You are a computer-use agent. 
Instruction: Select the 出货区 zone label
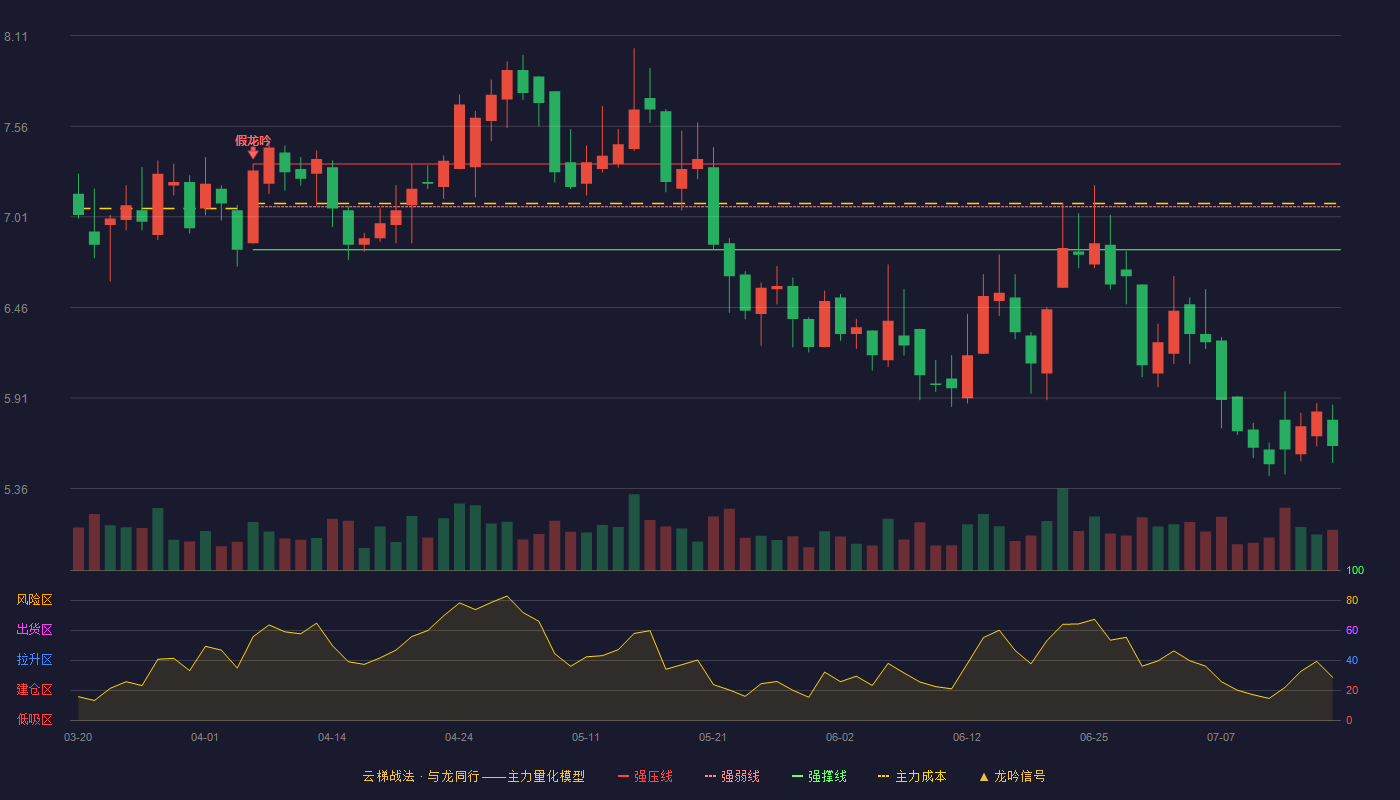pyautogui.click(x=34, y=630)
